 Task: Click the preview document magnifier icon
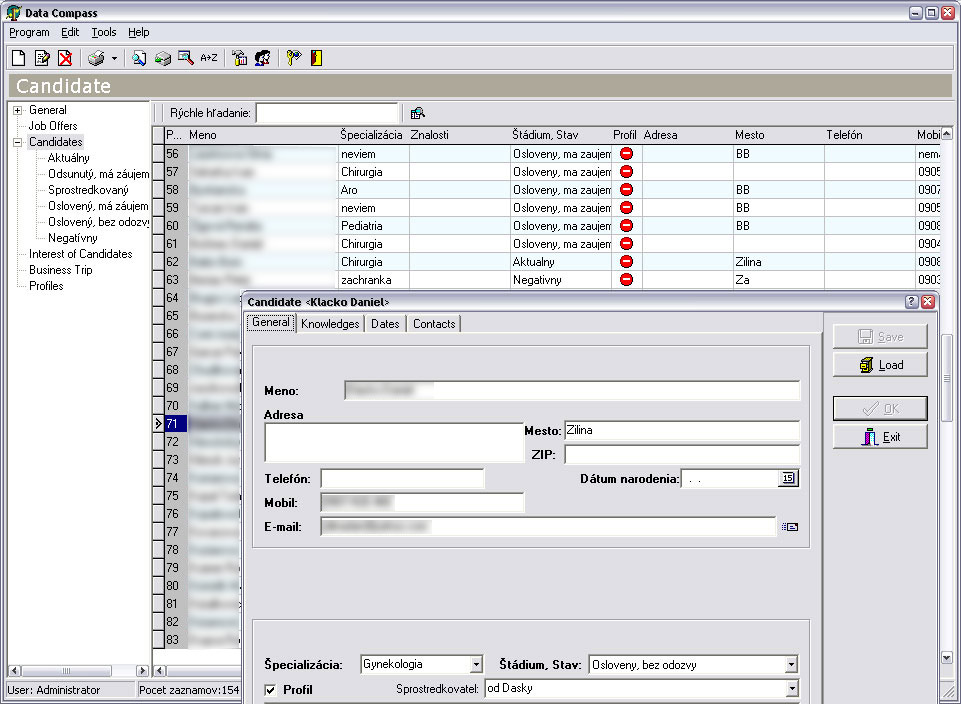pyautogui.click(x=139, y=58)
